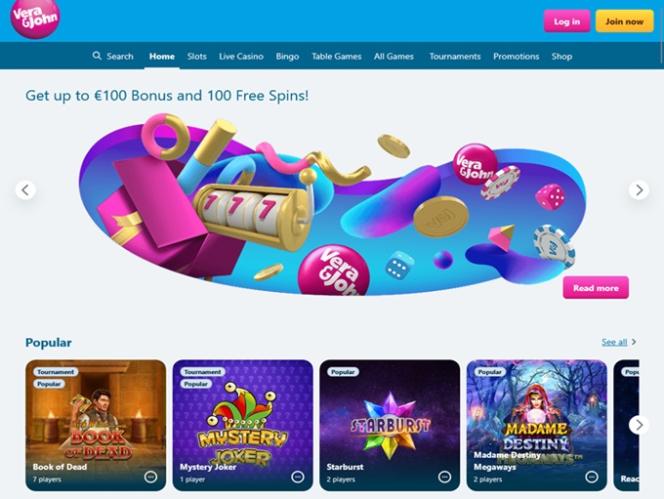Click the Search field in navigation
Image resolution: width=664 pixels, height=499 pixels.
point(113,56)
